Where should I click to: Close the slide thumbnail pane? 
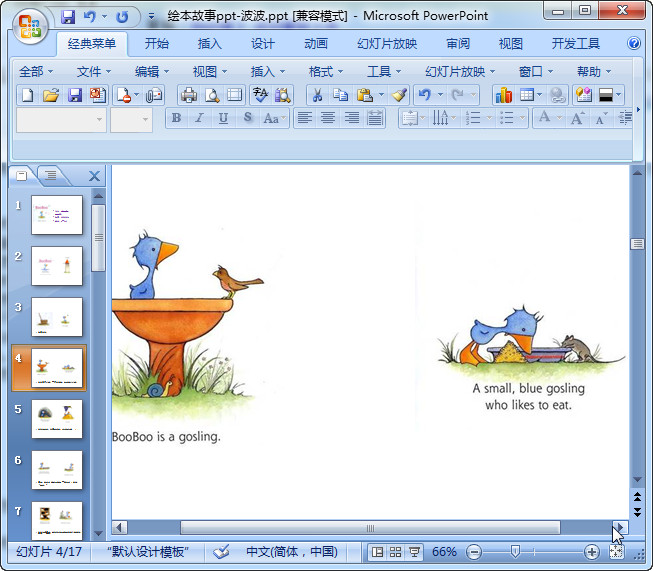click(95, 176)
